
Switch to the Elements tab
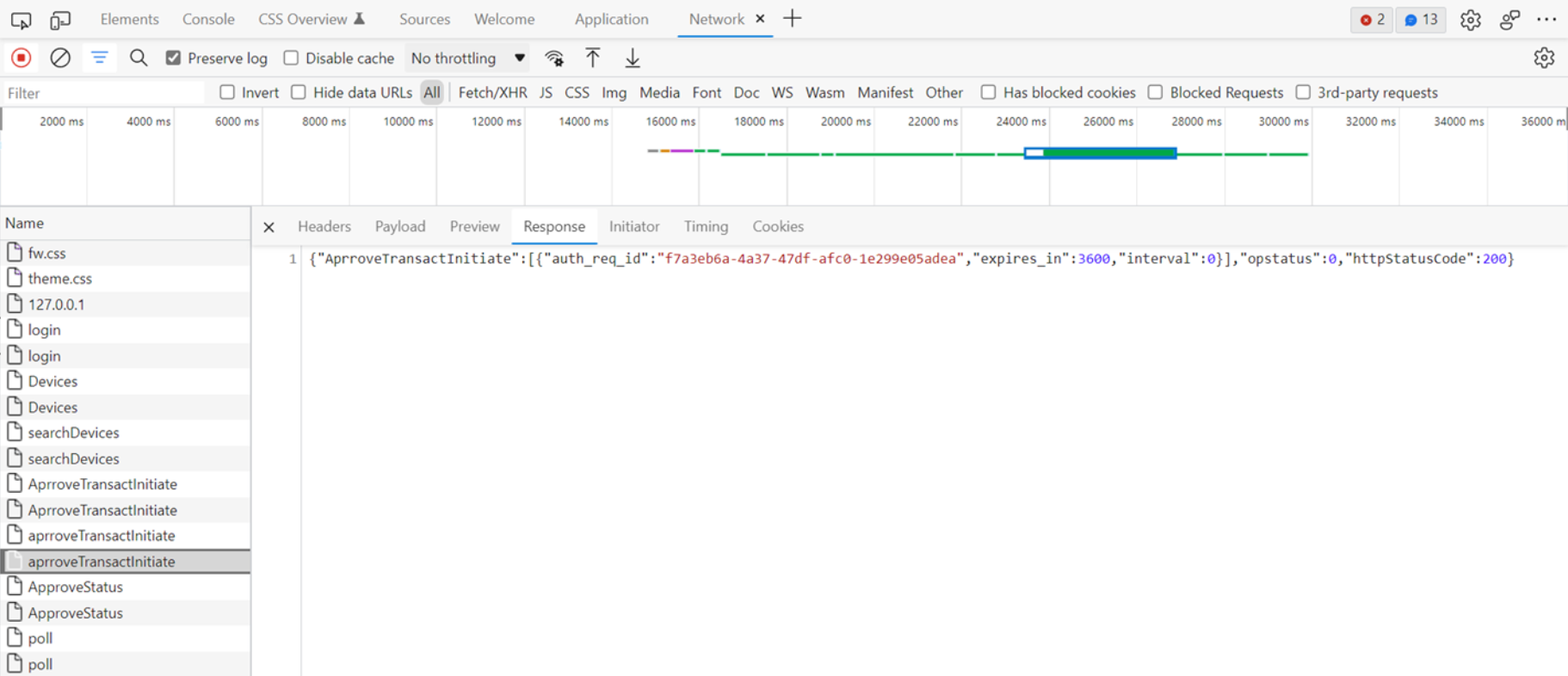click(x=129, y=19)
